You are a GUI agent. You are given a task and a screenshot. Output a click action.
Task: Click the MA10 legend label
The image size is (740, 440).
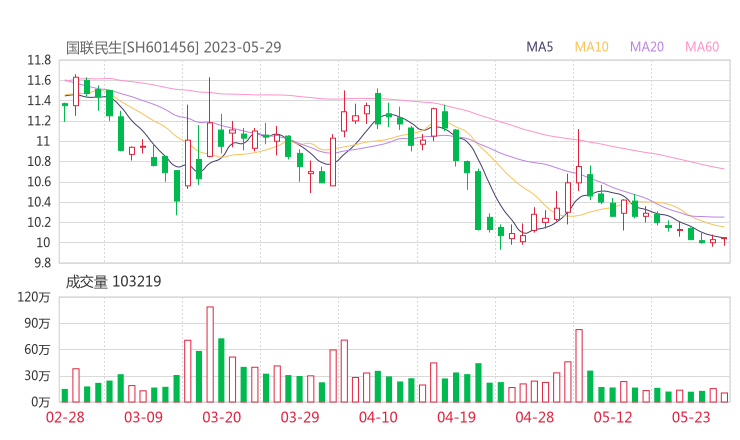pyautogui.click(x=591, y=47)
